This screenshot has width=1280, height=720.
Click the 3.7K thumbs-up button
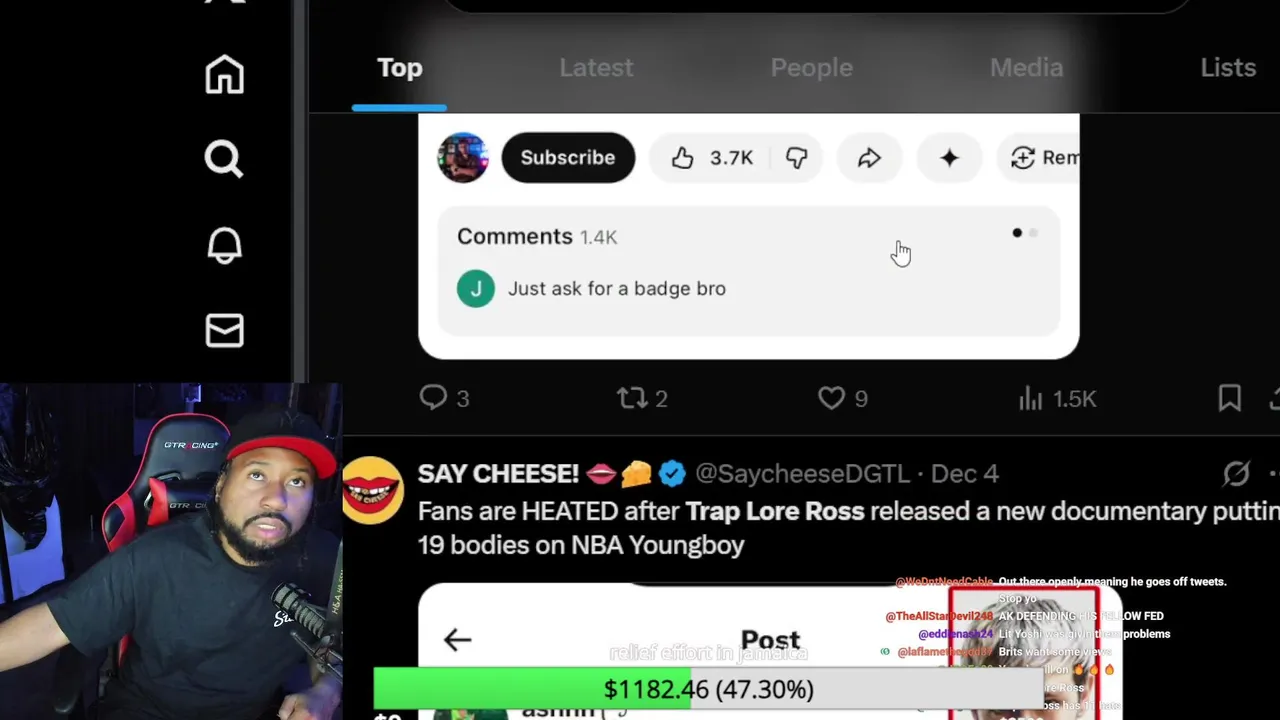(x=711, y=157)
